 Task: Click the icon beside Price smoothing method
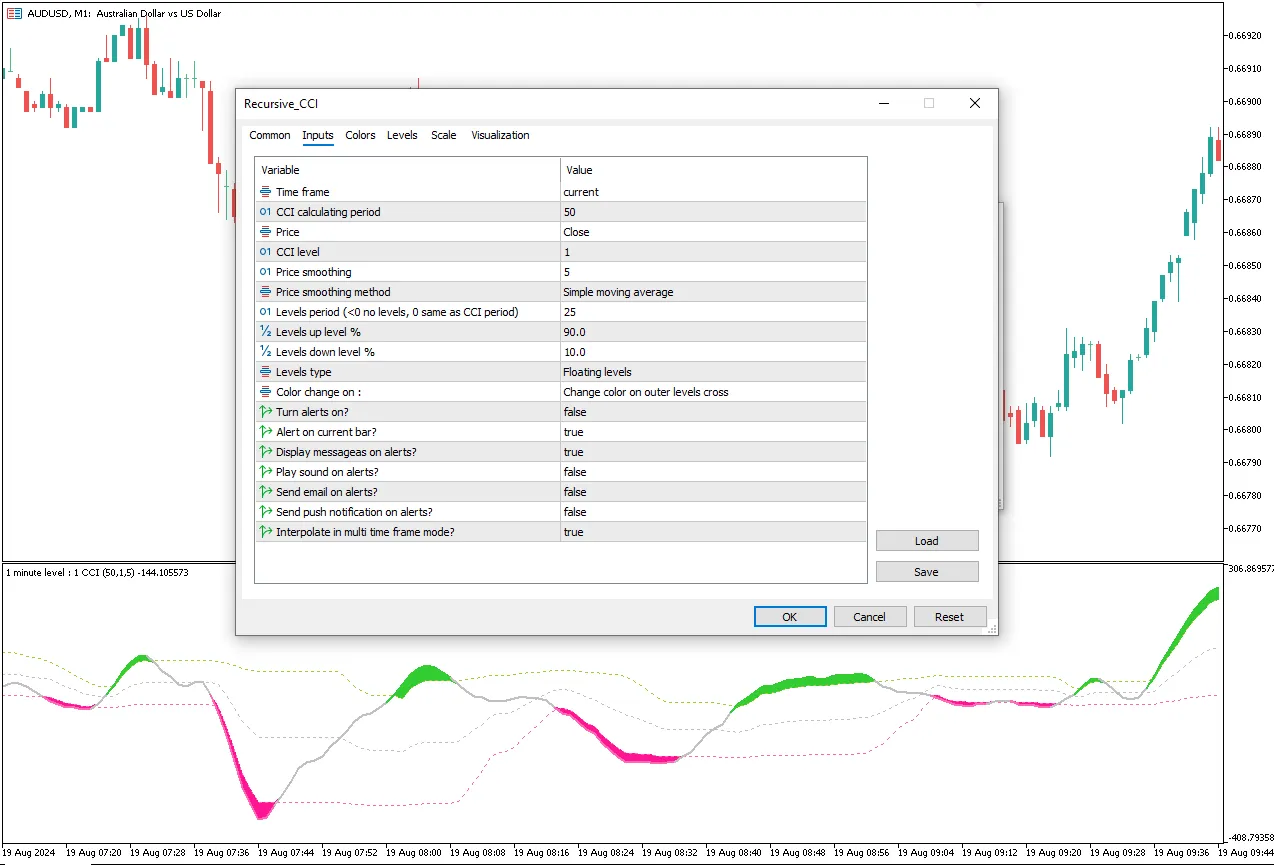pyautogui.click(x=265, y=292)
